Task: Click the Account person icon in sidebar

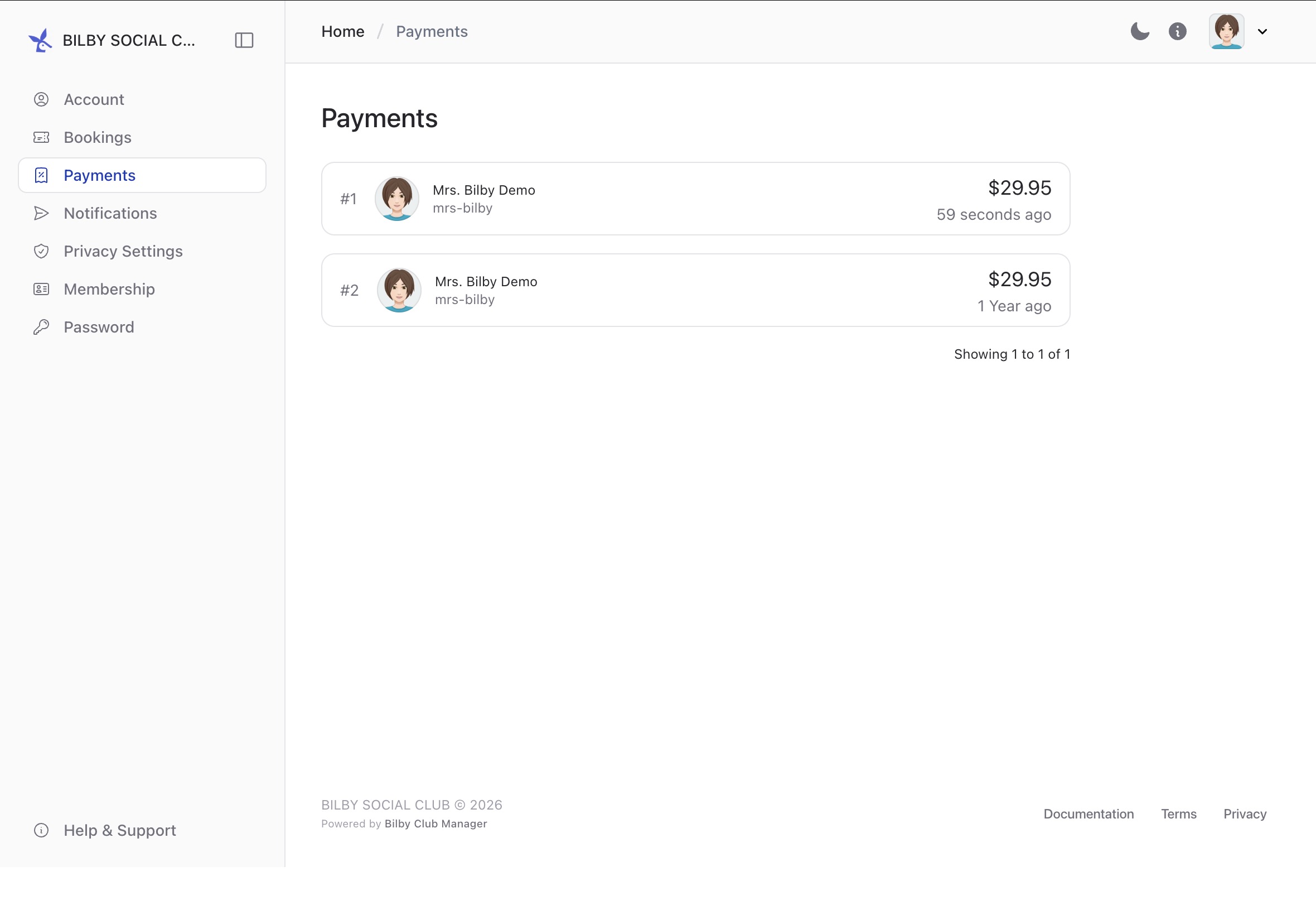Action: (41, 99)
